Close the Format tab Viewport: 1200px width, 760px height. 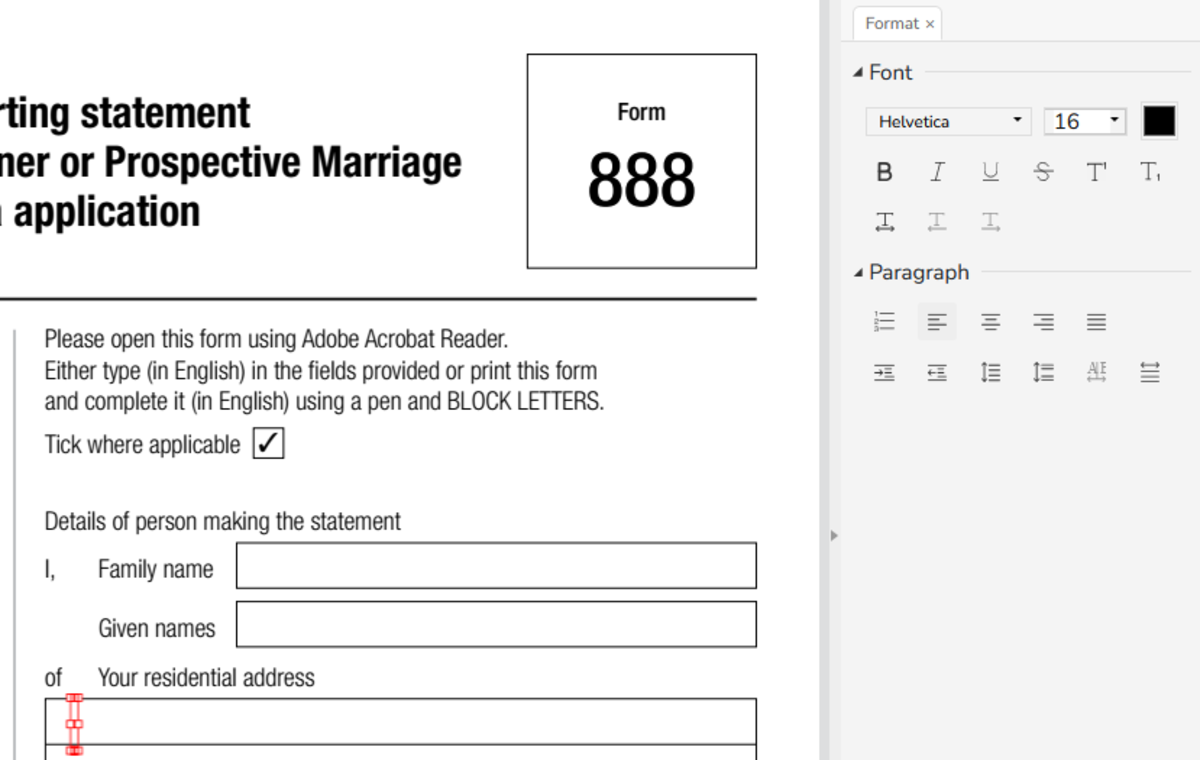[x=929, y=23]
